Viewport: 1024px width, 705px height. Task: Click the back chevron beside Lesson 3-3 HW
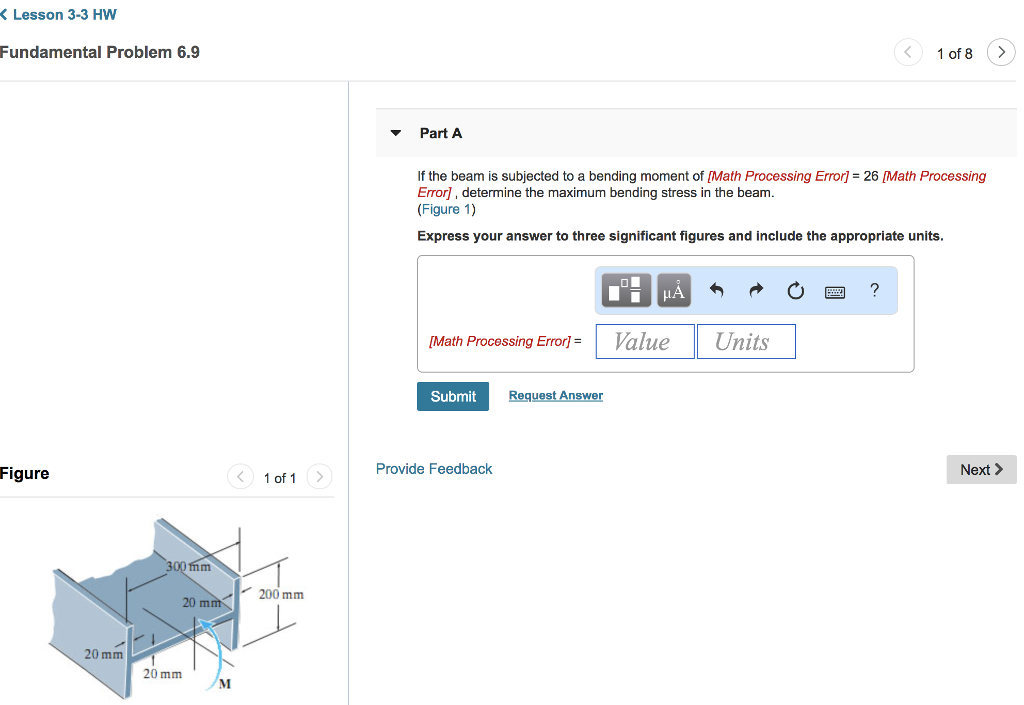pos(7,15)
